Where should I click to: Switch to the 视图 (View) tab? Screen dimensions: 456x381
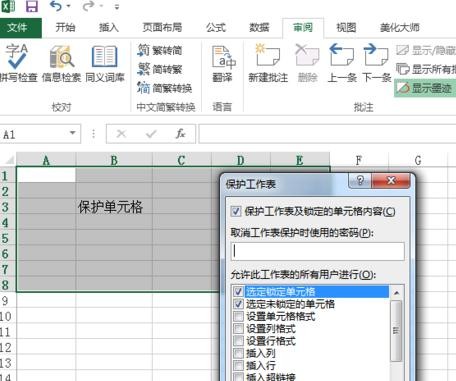click(x=346, y=27)
